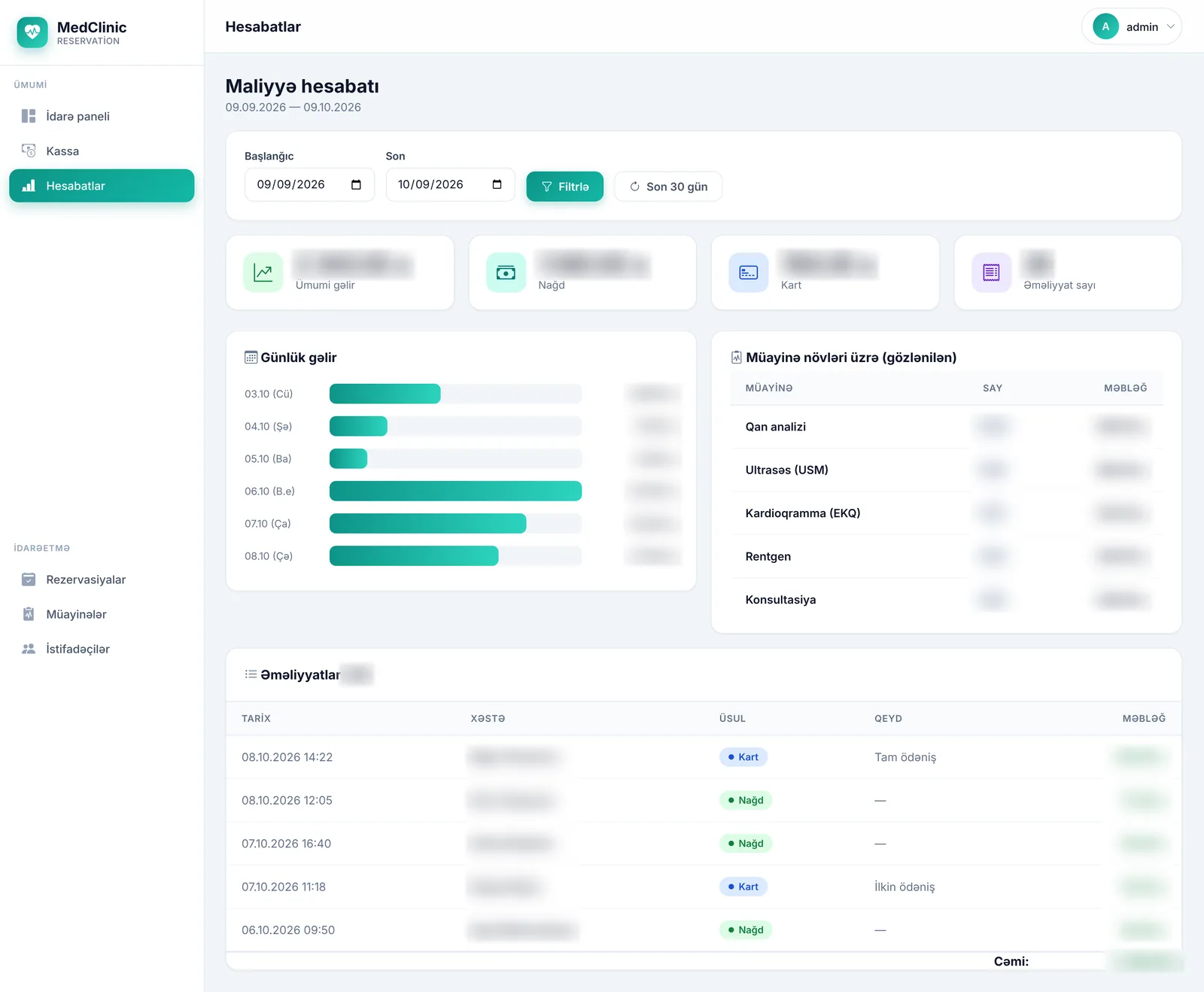Click the Son date input 10/09/2026
The image size is (1204, 992).
[450, 184]
